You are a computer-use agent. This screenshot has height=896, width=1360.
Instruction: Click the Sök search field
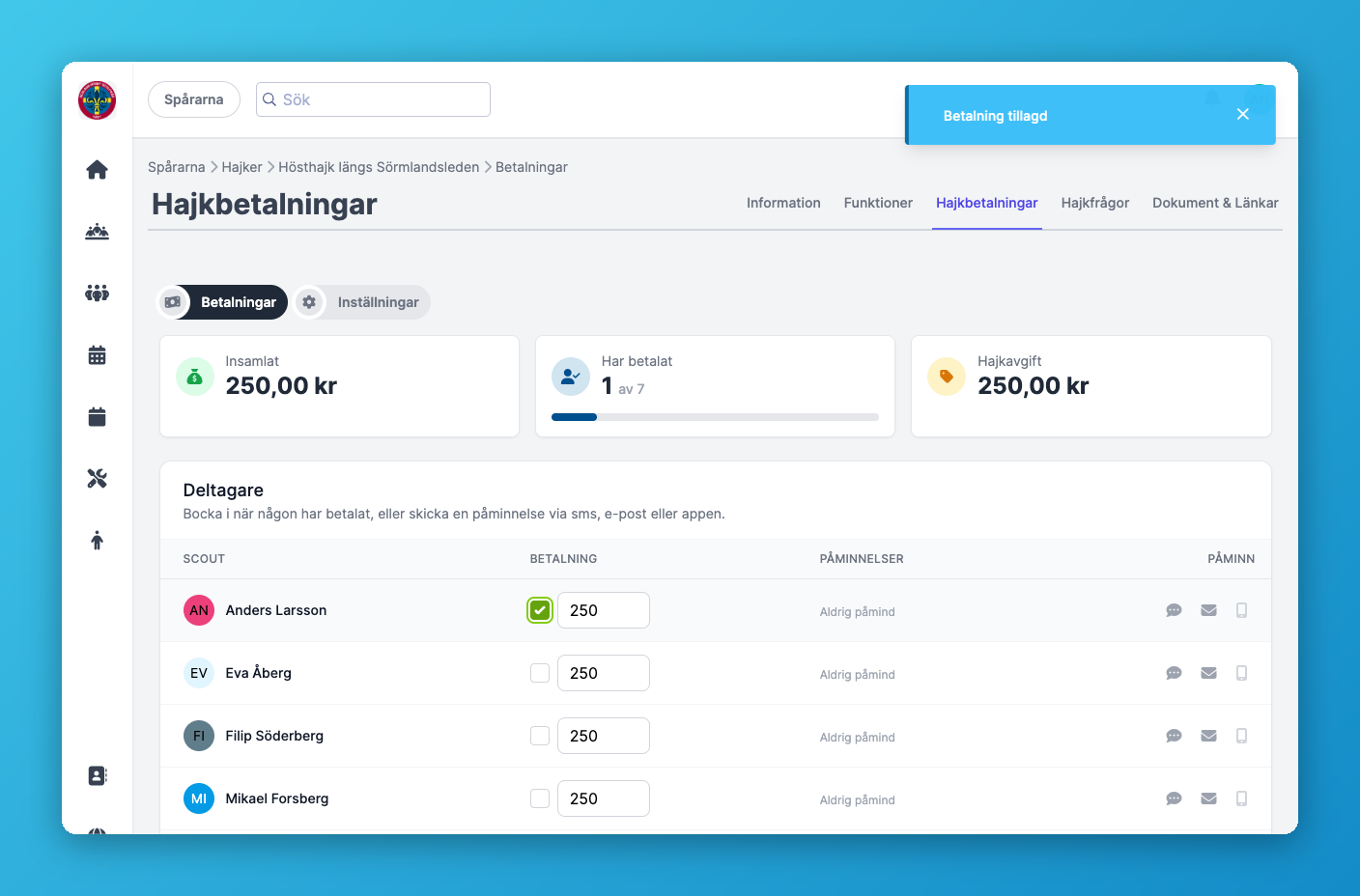click(373, 99)
